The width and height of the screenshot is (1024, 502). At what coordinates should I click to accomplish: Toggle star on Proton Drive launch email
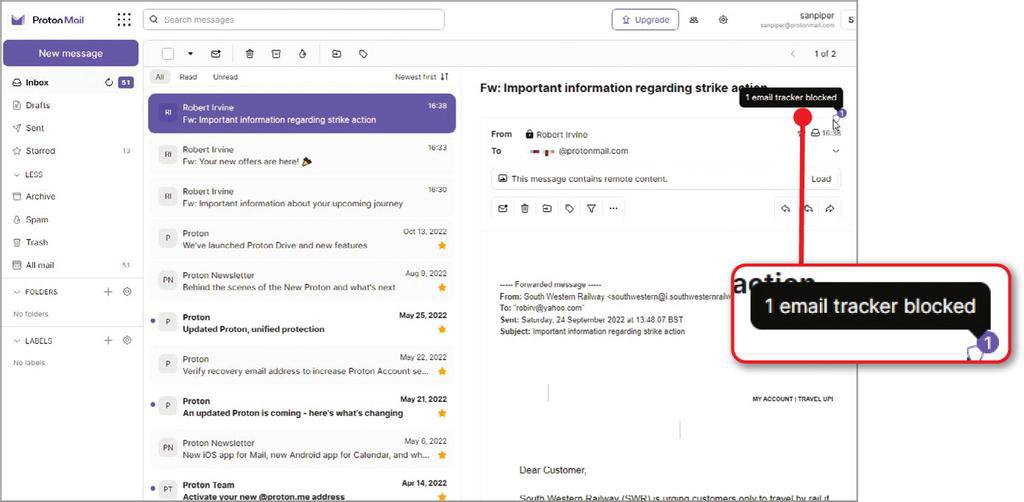pyautogui.click(x=442, y=245)
